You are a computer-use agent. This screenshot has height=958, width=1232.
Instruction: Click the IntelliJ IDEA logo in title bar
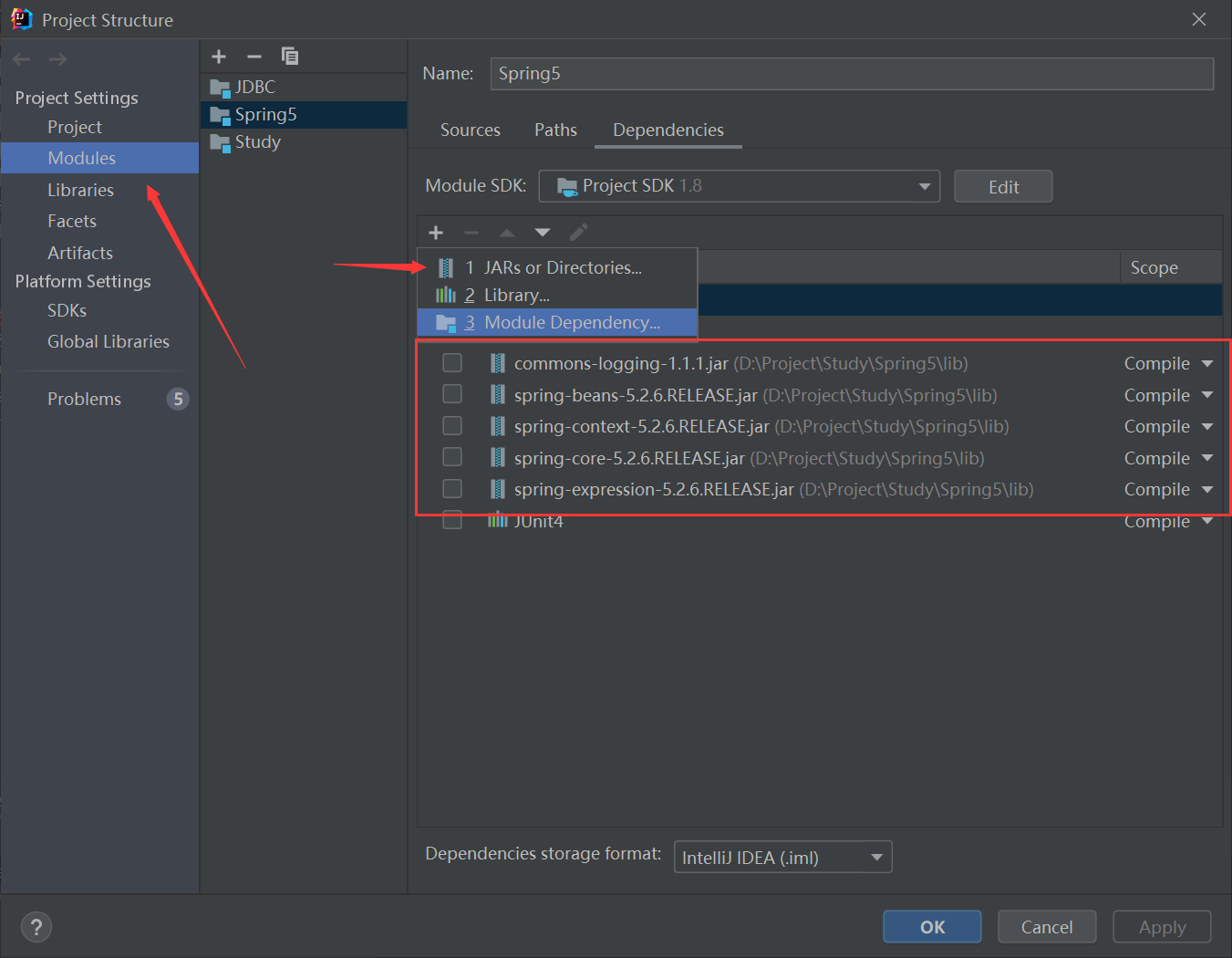21,19
